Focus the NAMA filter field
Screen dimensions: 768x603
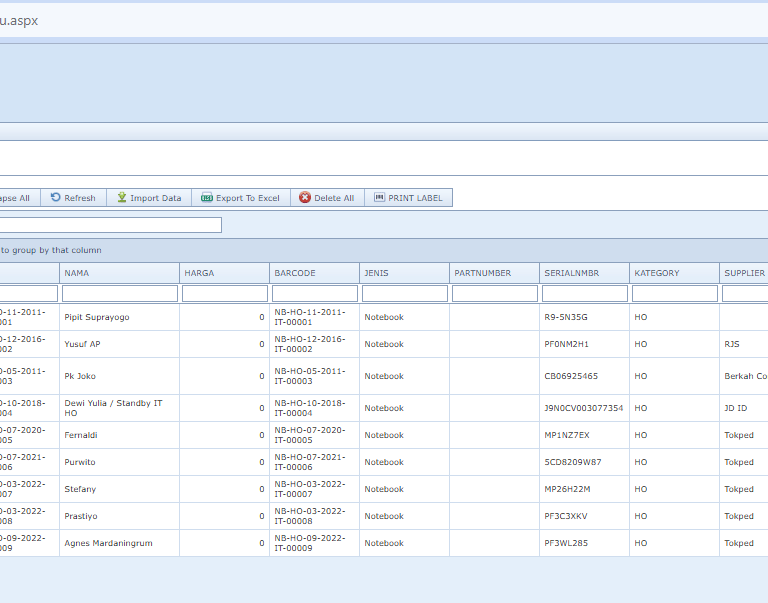click(120, 293)
